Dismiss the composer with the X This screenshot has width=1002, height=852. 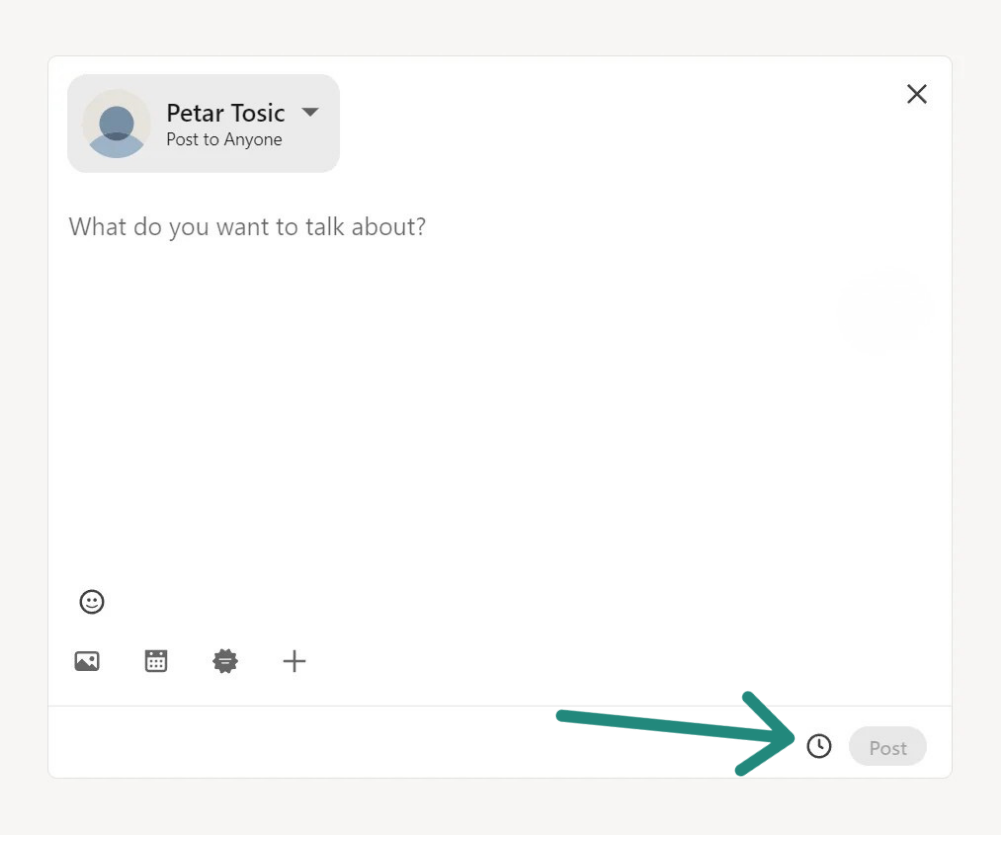click(916, 93)
